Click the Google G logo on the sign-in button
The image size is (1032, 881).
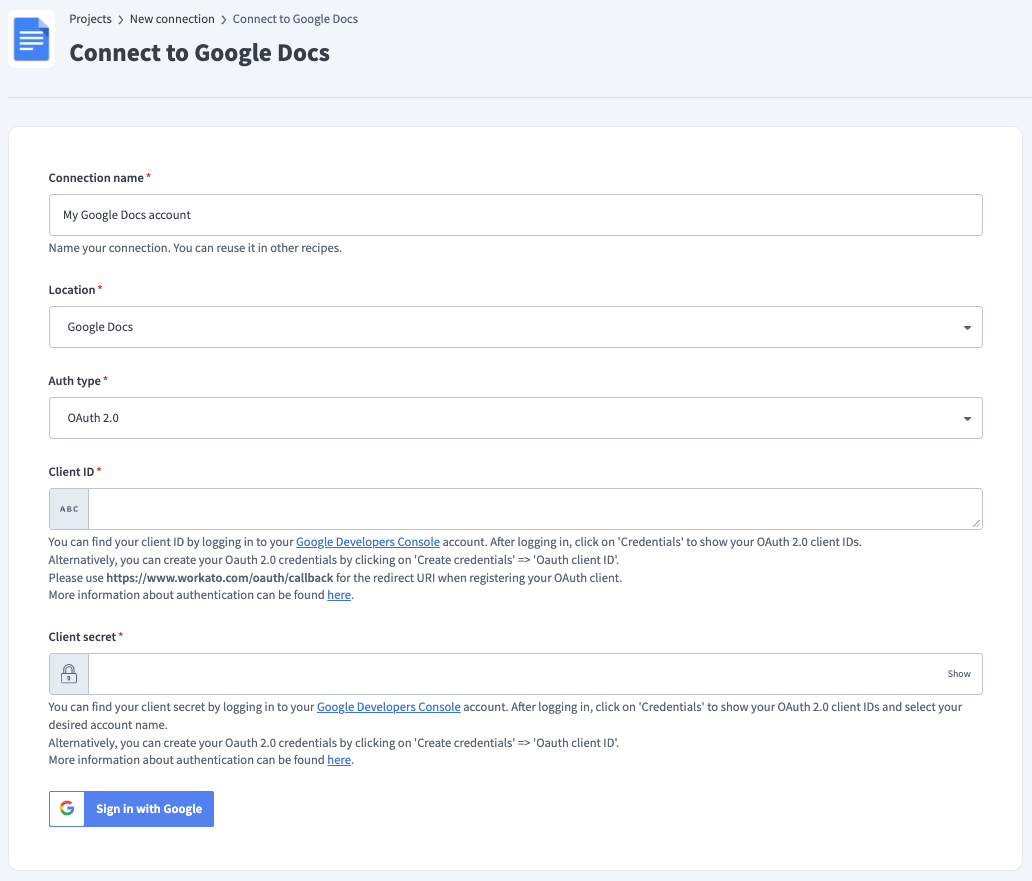[66, 808]
